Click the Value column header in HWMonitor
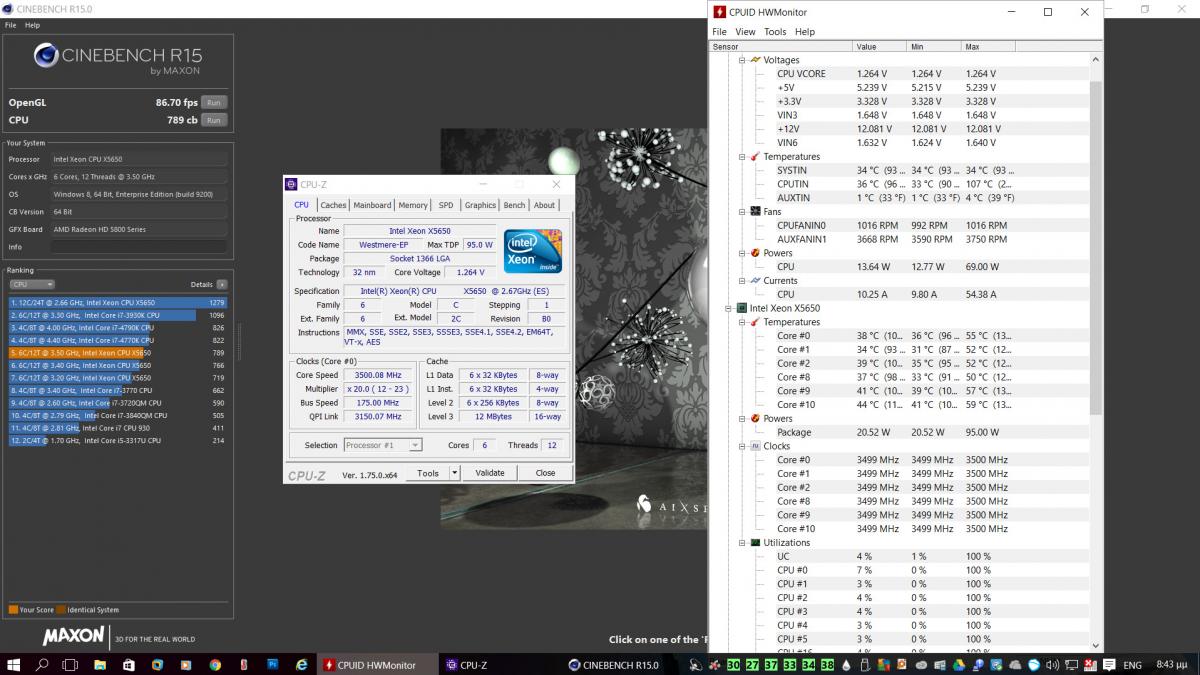 [x=879, y=47]
